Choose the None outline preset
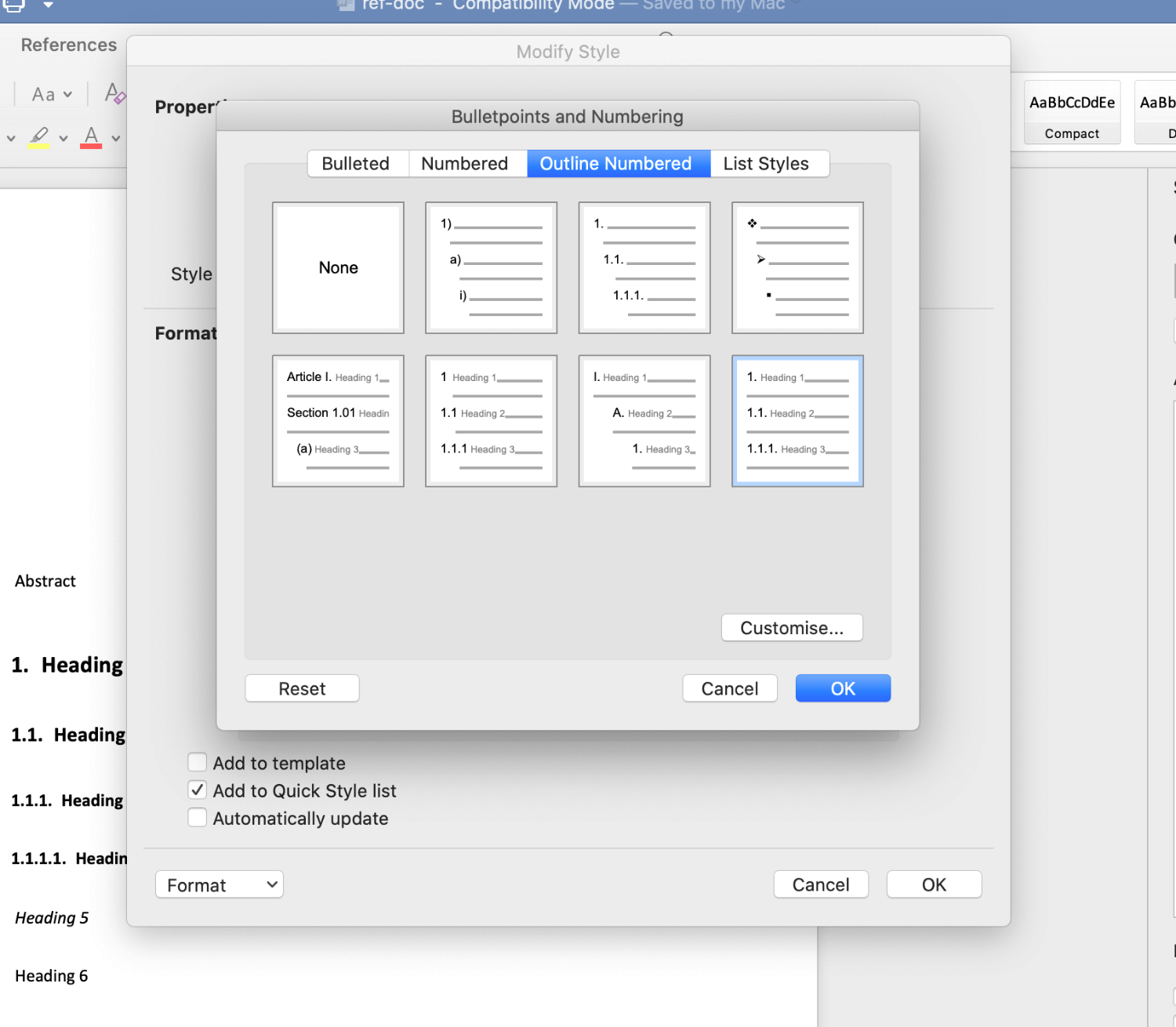Viewport: 1176px width, 1027px height. tap(338, 267)
